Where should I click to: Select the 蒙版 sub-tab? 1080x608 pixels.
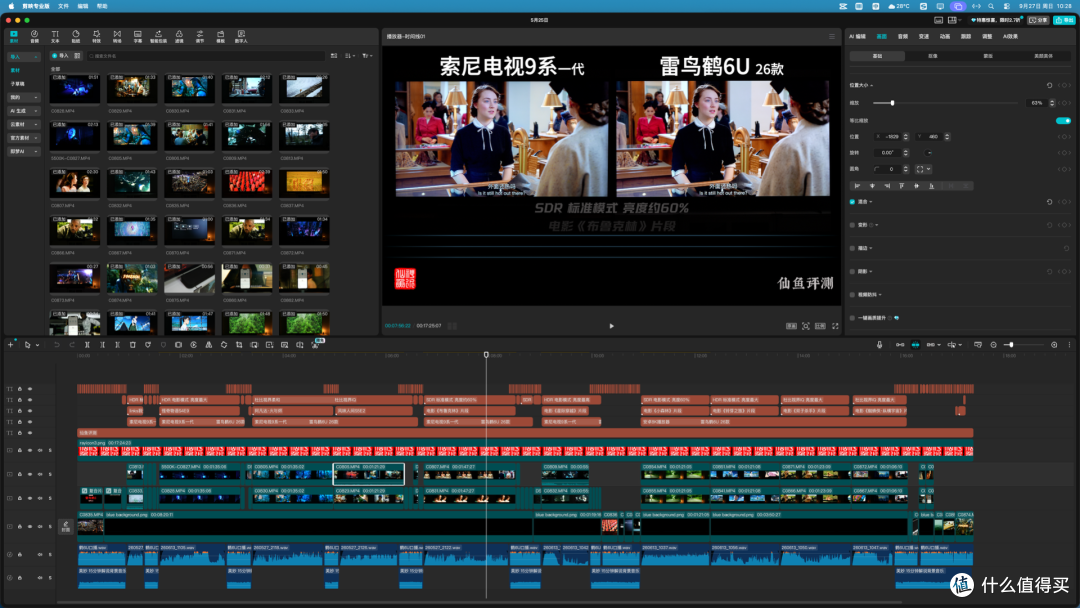click(x=988, y=56)
